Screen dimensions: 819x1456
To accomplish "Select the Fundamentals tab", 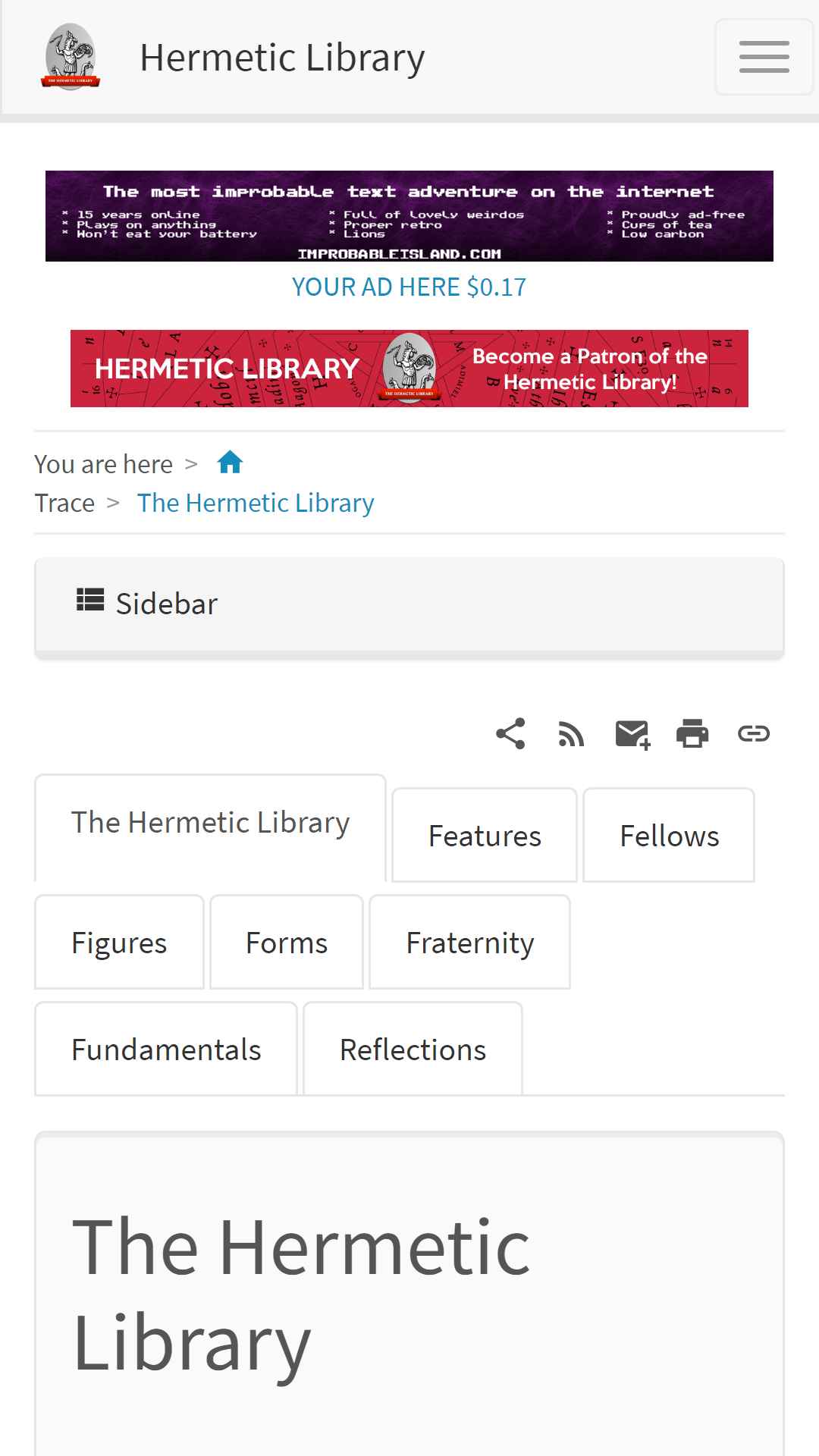I will point(166,1050).
